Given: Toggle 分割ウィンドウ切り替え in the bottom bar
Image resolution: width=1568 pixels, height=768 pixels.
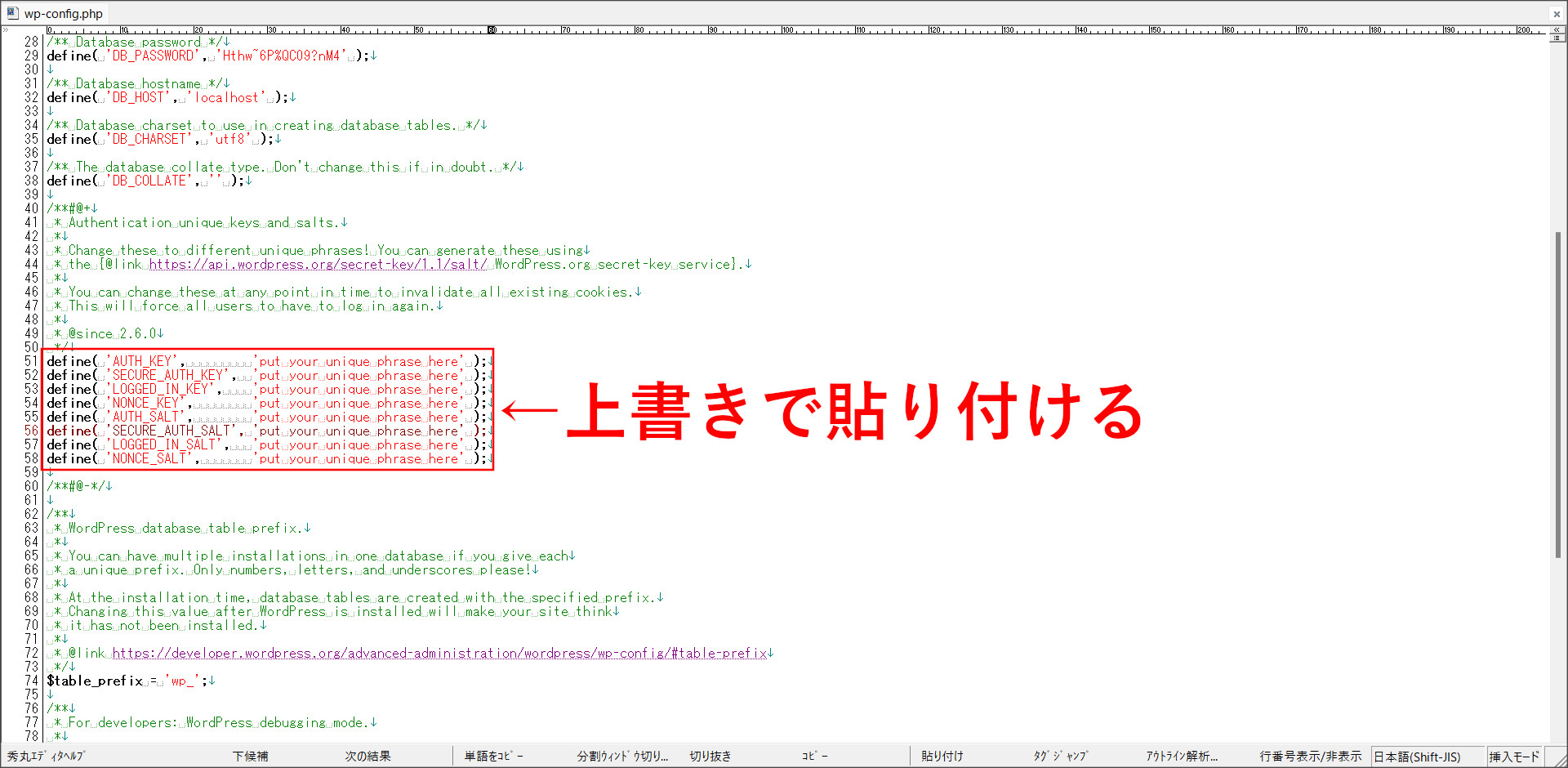Looking at the screenshot, I should tap(622, 757).
